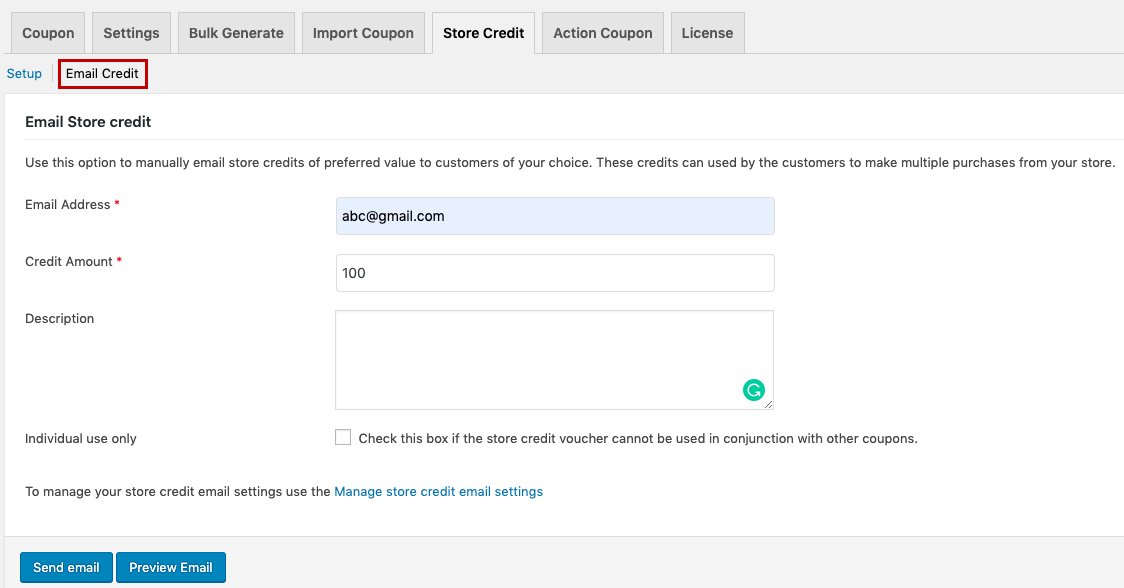
Task: Click the Individual use only label
Action: [80, 438]
